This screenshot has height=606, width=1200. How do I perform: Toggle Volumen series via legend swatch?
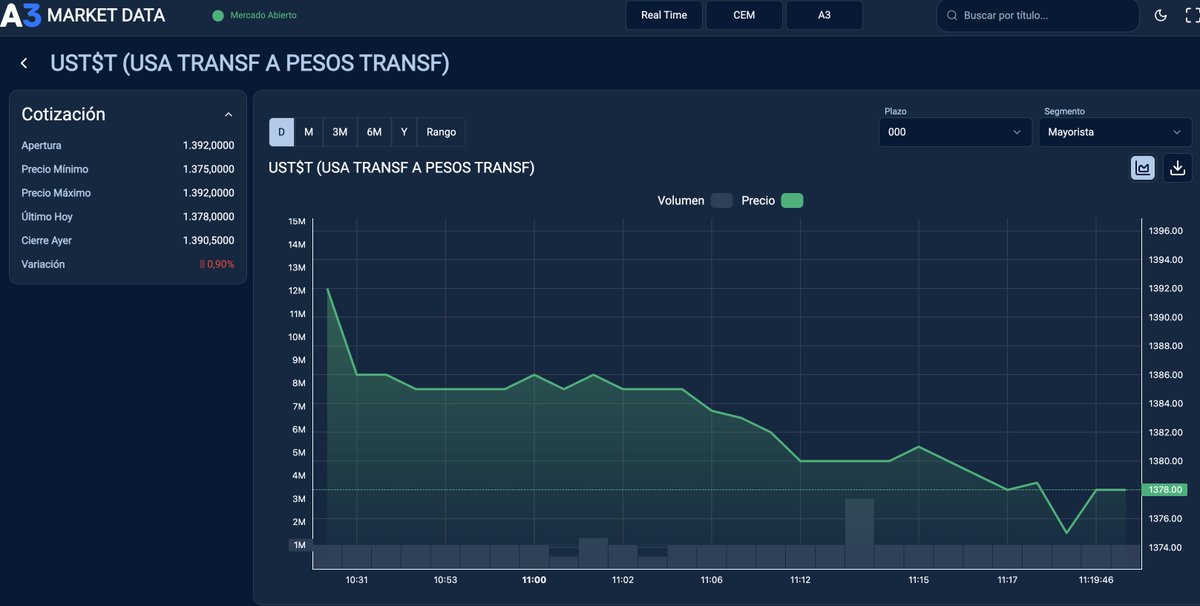pos(722,201)
